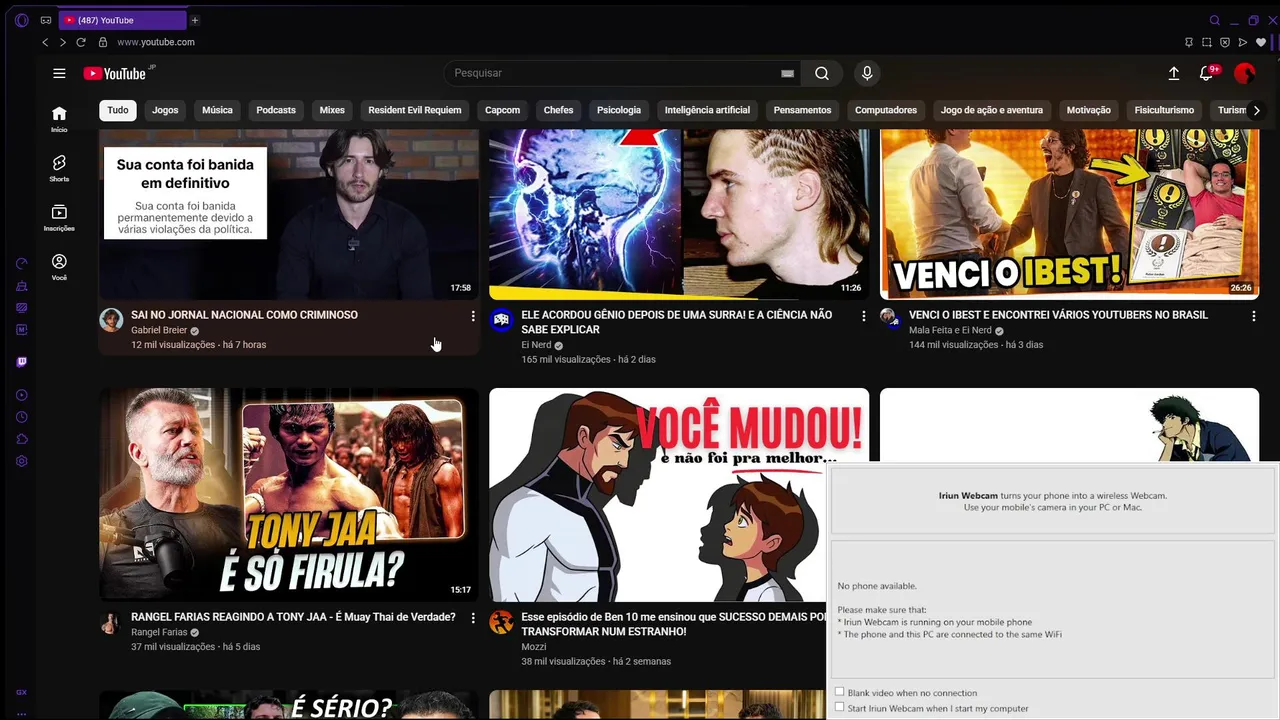Open Inscrições in the sidebar
This screenshot has height=720, width=1280.
point(59,218)
